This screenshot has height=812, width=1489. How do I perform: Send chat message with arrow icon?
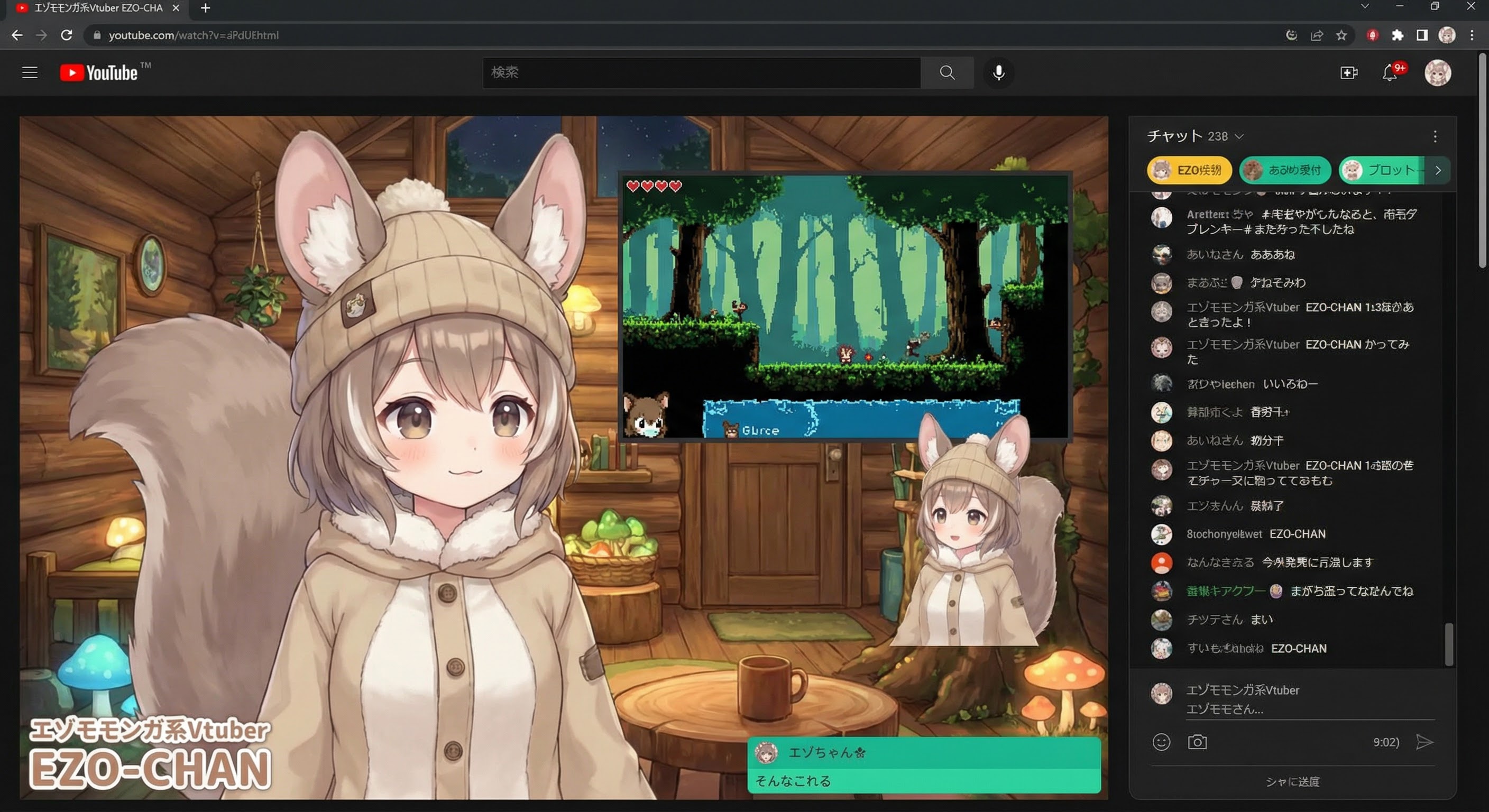(x=1424, y=742)
